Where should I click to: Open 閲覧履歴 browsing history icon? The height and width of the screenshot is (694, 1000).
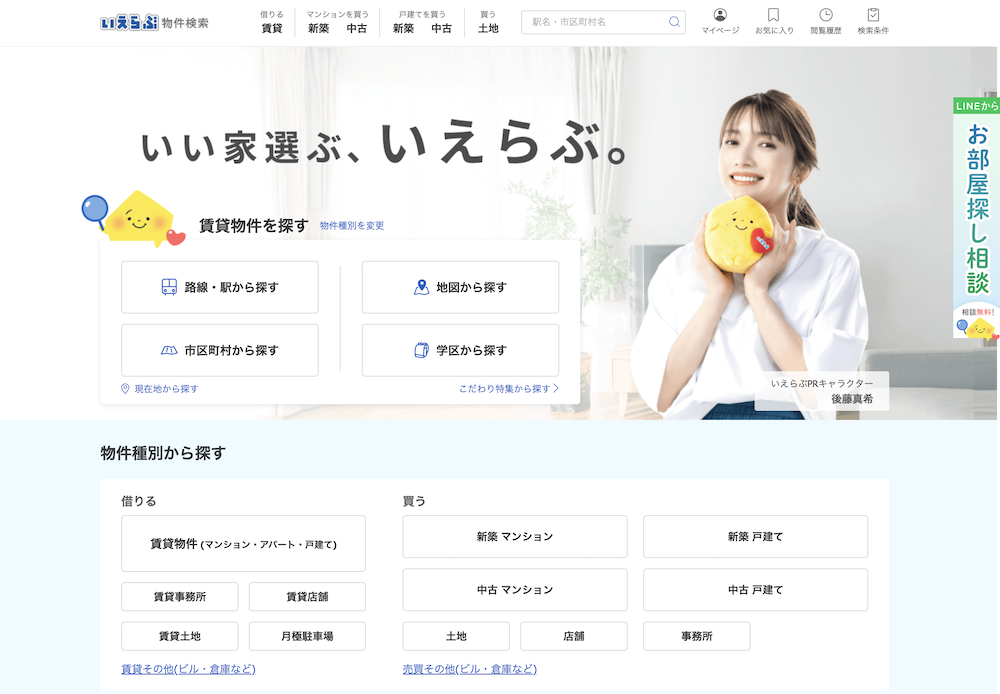click(x=827, y=21)
